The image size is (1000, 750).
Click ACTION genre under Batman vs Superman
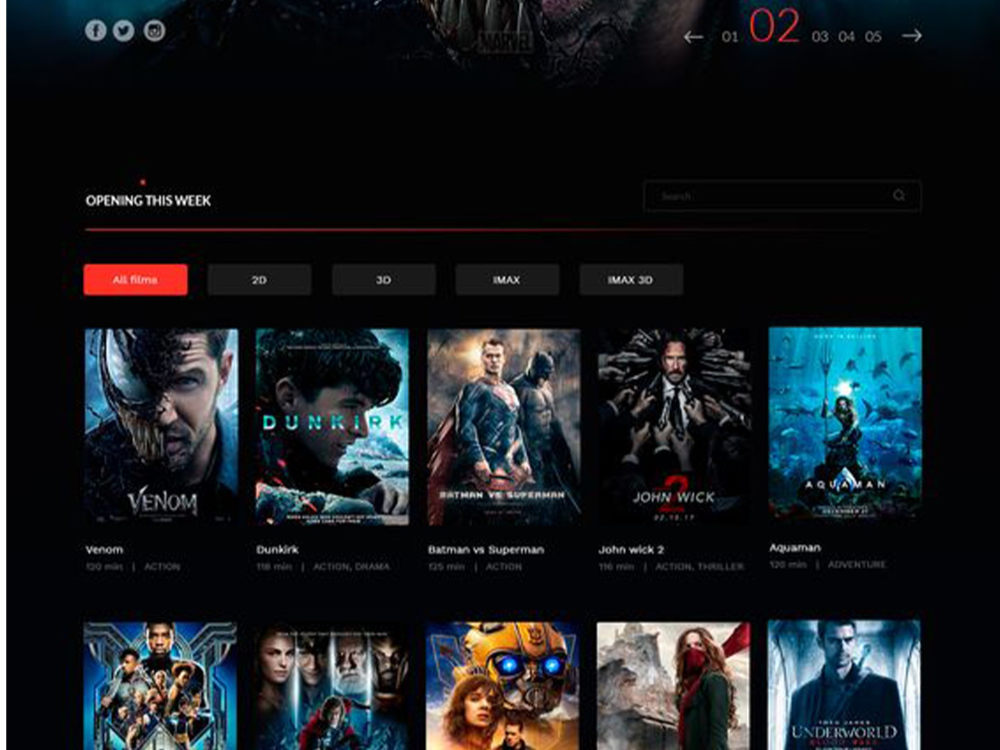(504, 566)
